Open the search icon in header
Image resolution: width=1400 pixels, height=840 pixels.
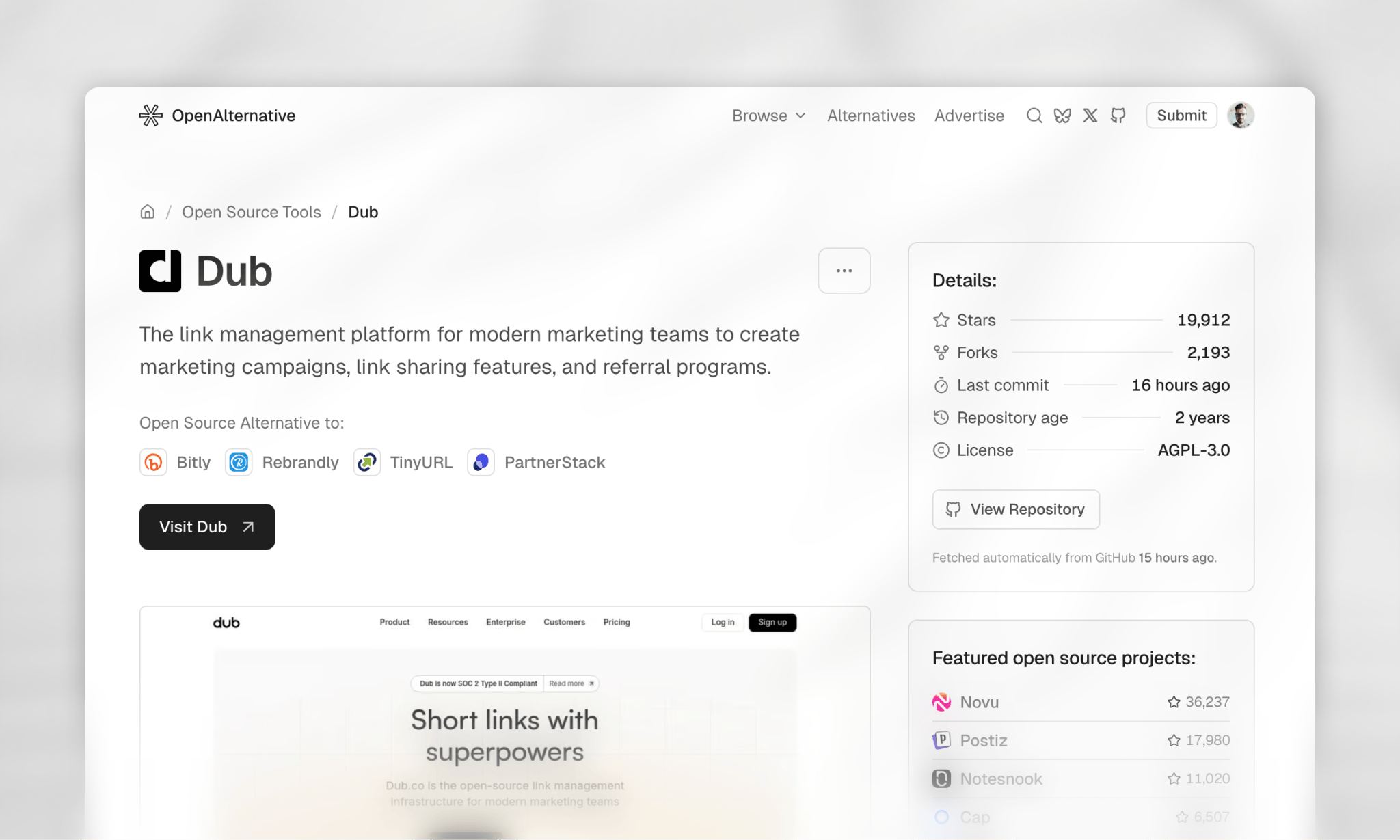[x=1034, y=116]
